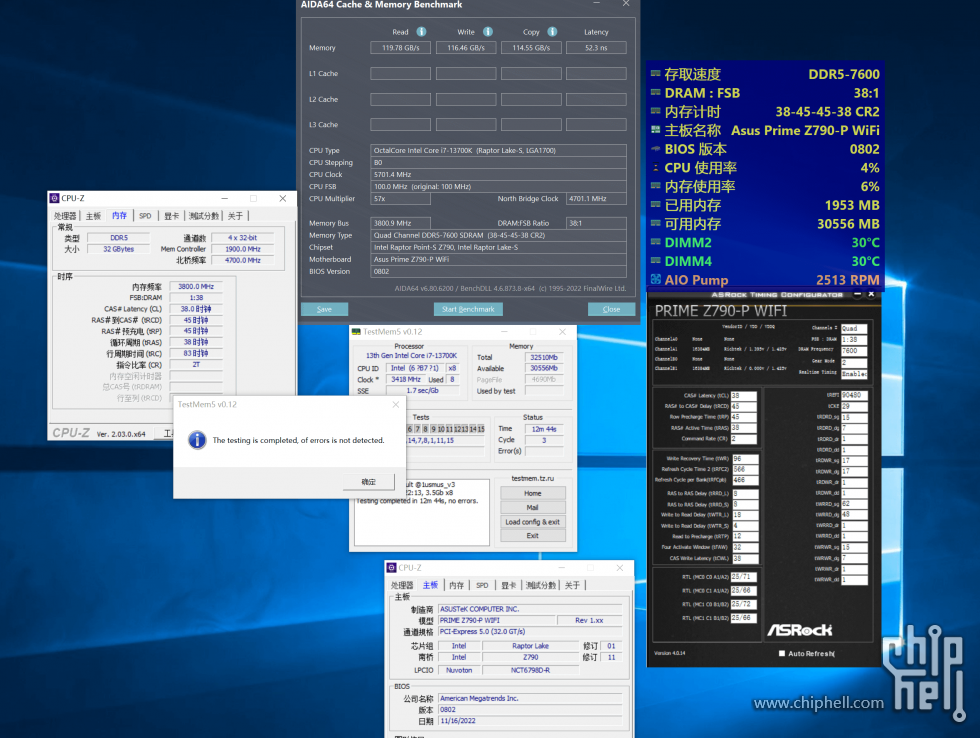This screenshot has width=980, height=738.
Task: Select SPD tab in CPU-Z mainboard window
Action: [482, 585]
